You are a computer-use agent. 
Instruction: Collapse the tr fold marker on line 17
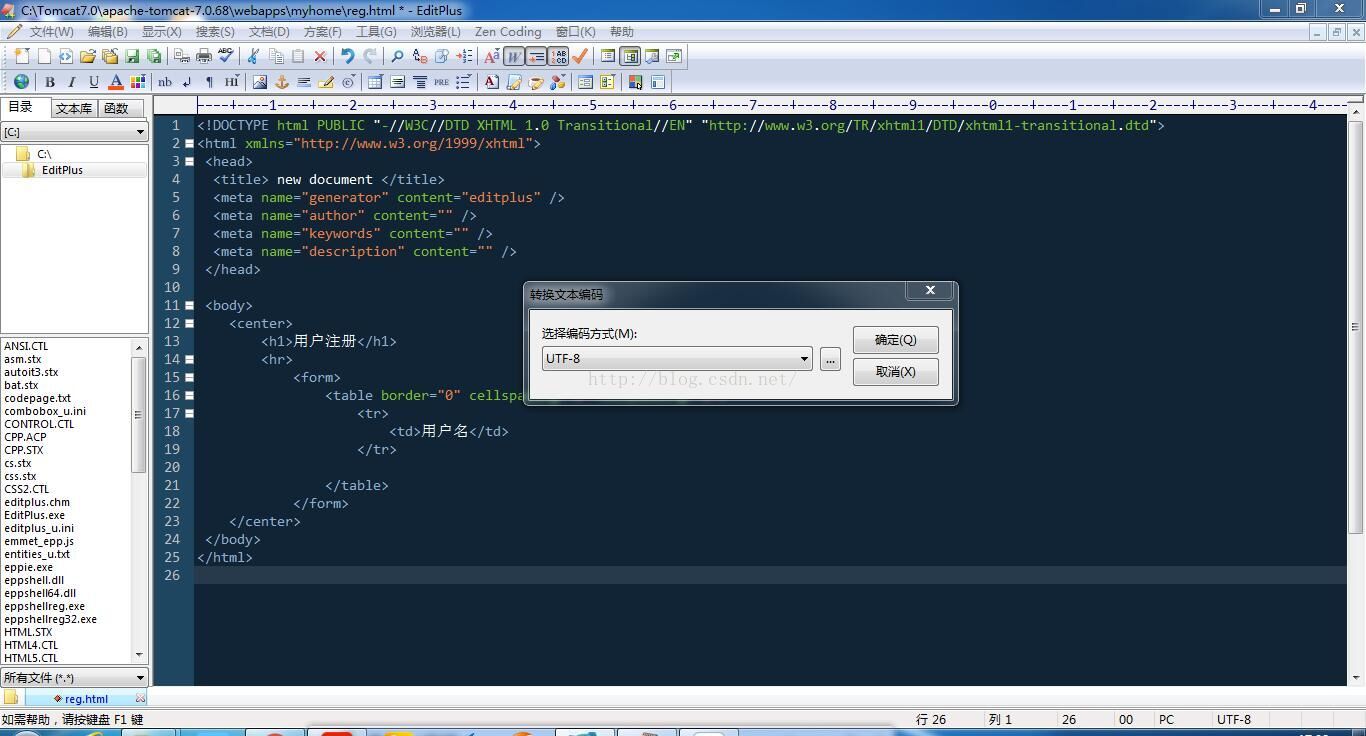coord(189,413)
